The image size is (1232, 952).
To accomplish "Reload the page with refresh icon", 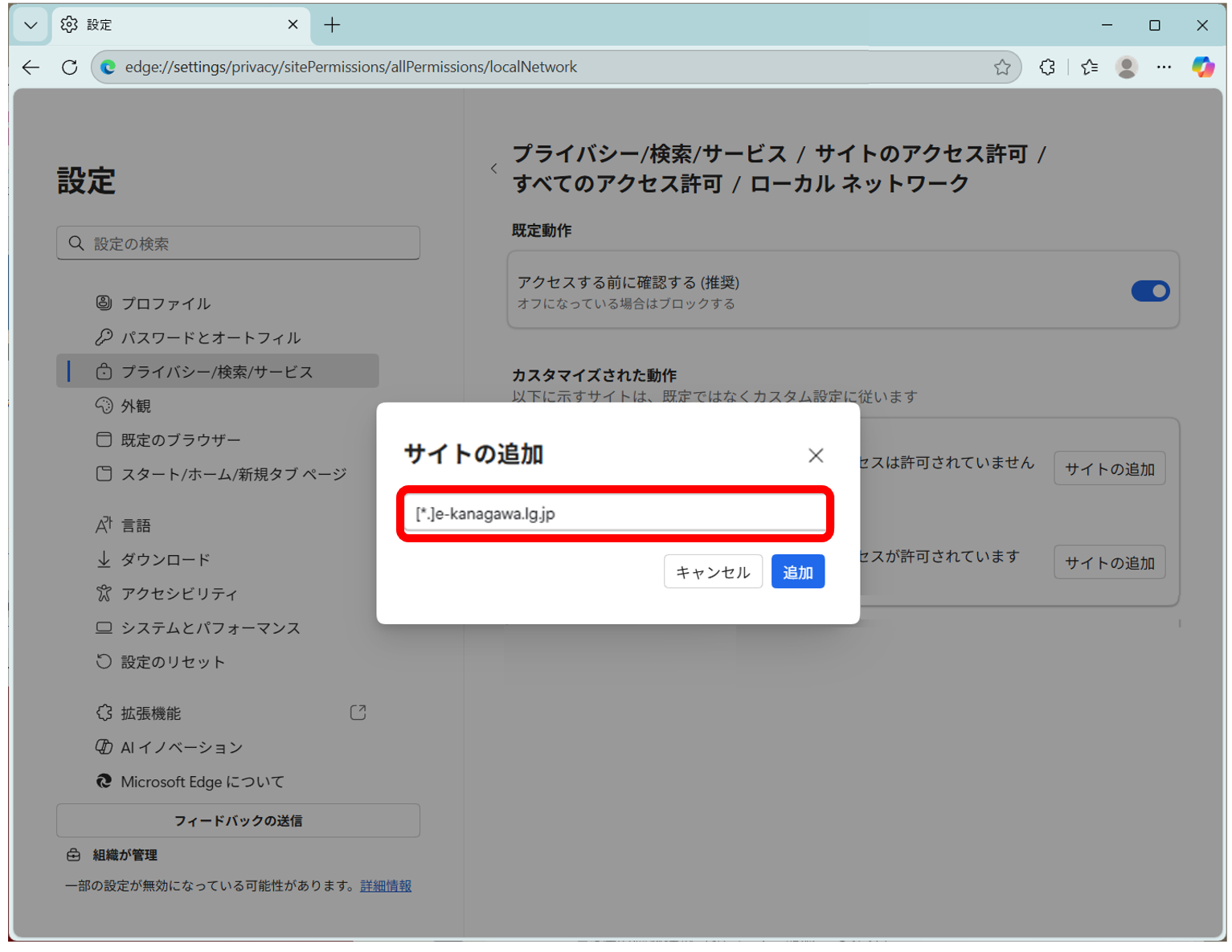I will point(70,67).
